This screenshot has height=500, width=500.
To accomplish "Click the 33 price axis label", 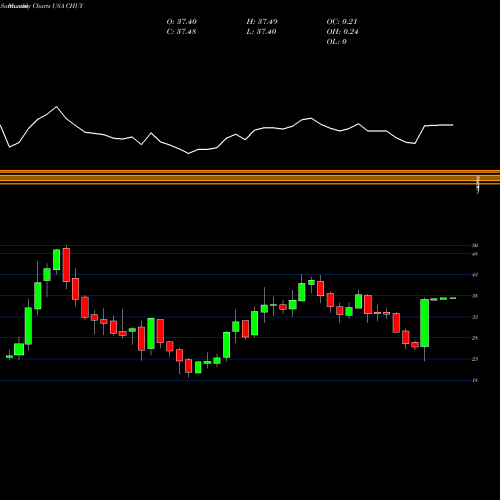I will tap(475, 317).
